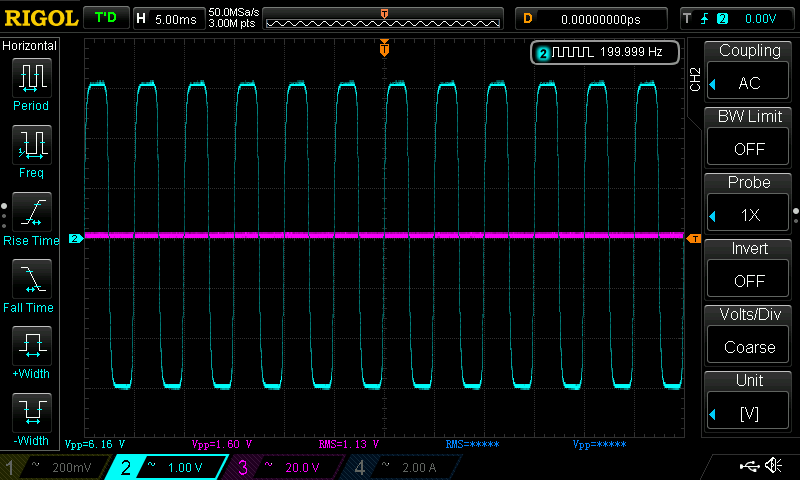Click the horizontal timebase 5.00ms field

point(168,19)
